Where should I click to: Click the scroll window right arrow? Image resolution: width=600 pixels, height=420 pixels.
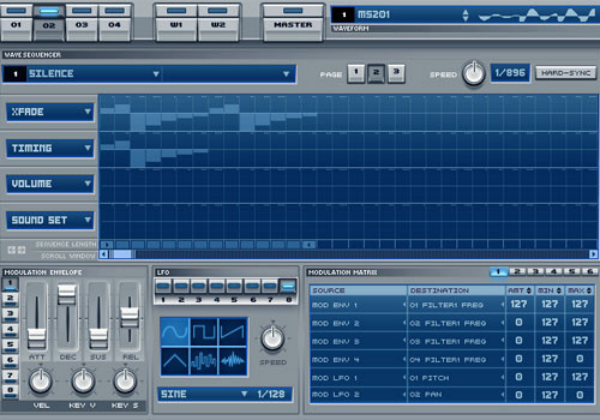(593, 254)
